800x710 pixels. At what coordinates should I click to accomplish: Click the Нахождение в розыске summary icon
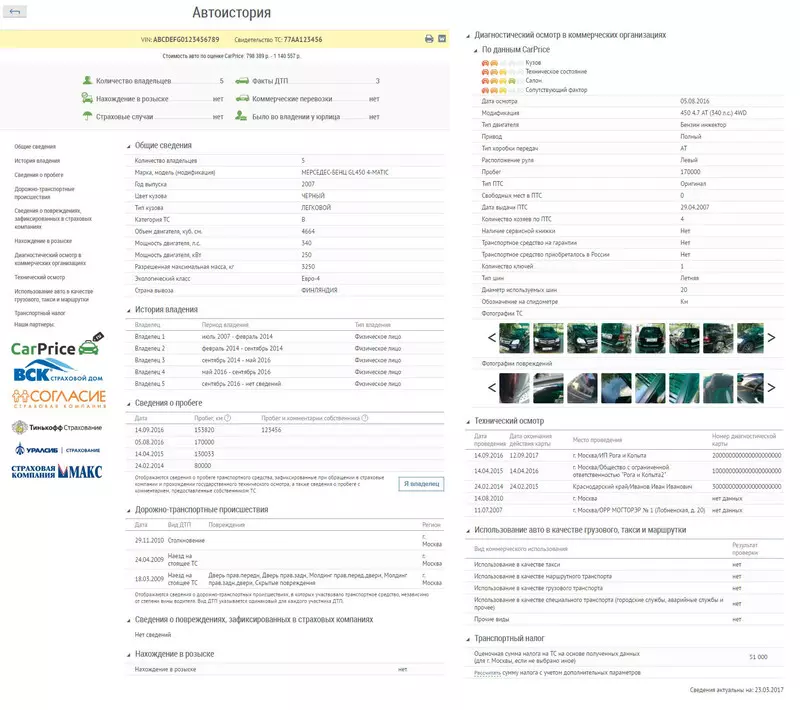tap(87, 98)
